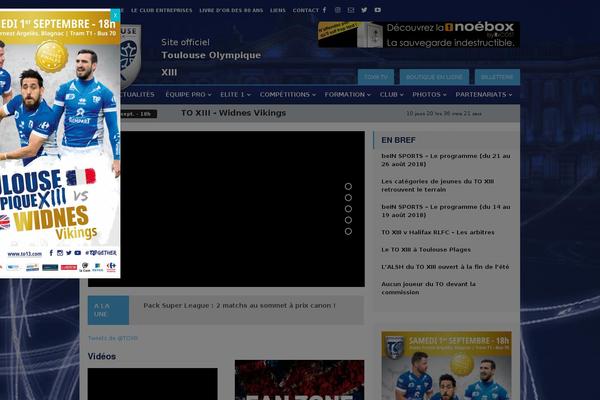Expand the FORMATION dropdown menu
This screenshot has width=600, height=400.
pos(347,95)
